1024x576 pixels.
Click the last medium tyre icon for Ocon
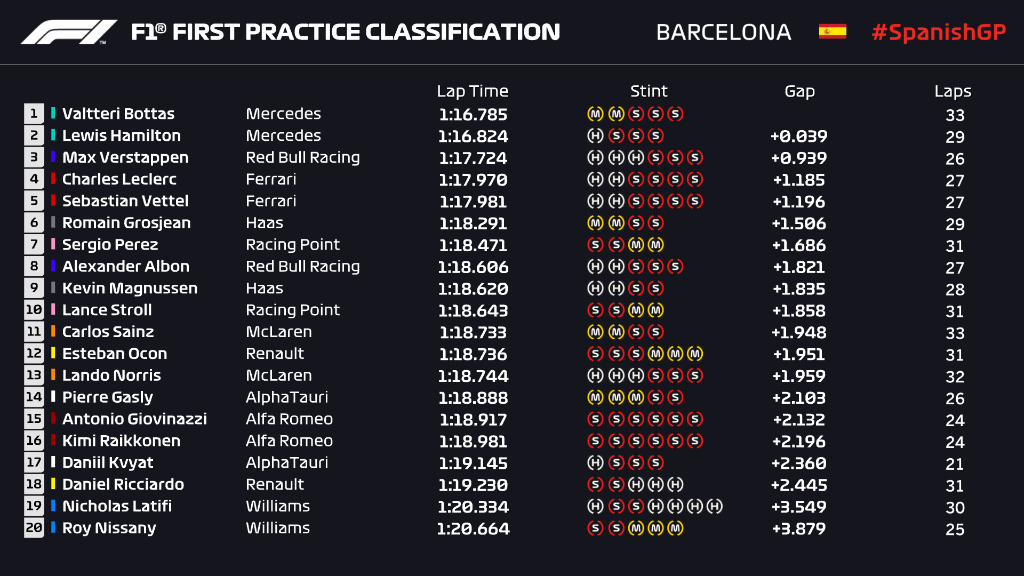pos(695,354)
